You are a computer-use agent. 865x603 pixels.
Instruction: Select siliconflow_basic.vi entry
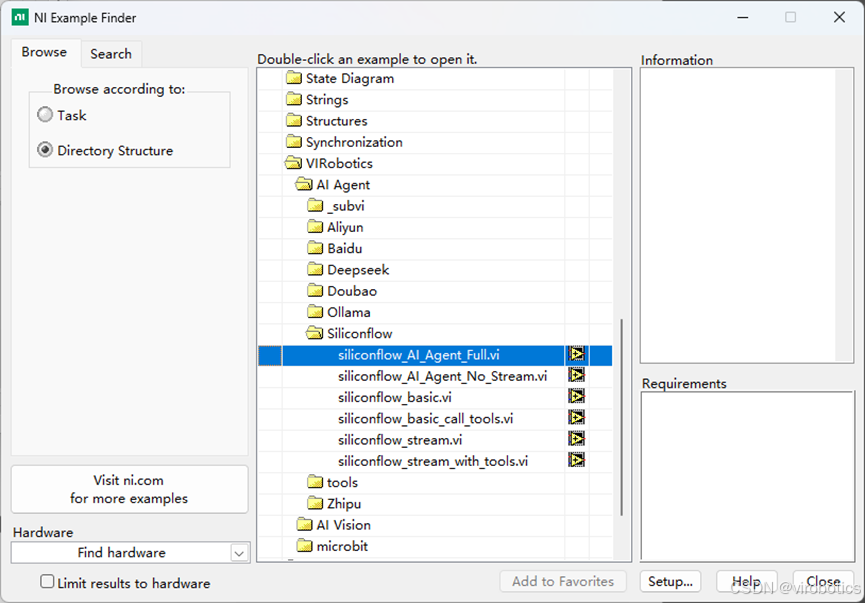[395, 397]
